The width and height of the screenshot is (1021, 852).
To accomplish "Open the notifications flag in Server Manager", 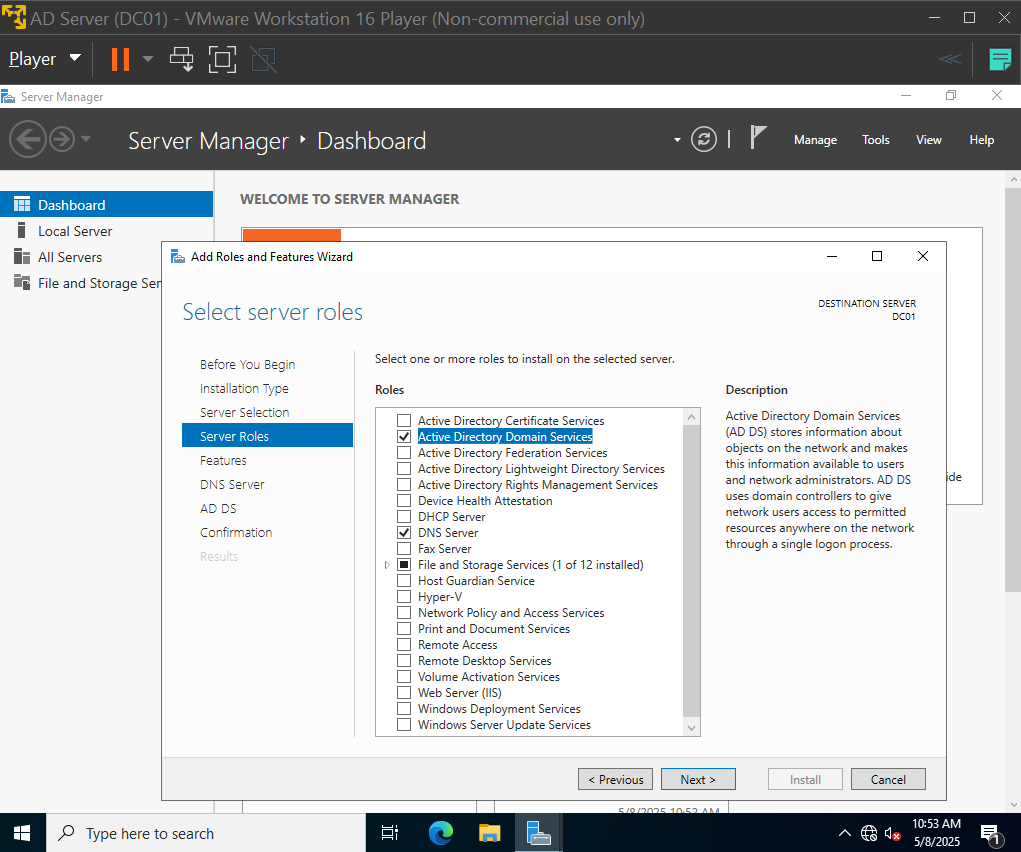I will point(757,138).
